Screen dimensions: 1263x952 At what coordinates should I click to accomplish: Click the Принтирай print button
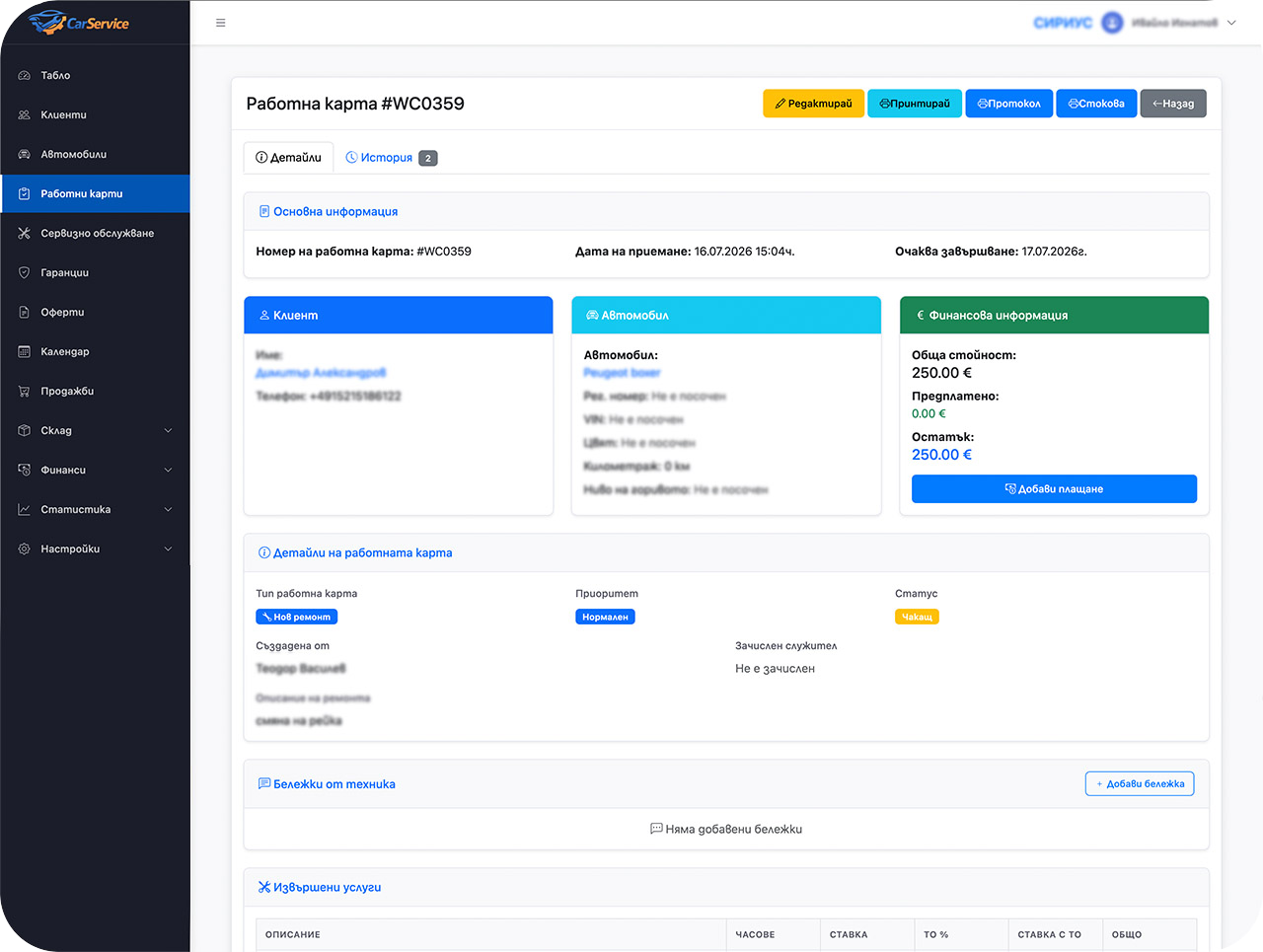(915, 104)
